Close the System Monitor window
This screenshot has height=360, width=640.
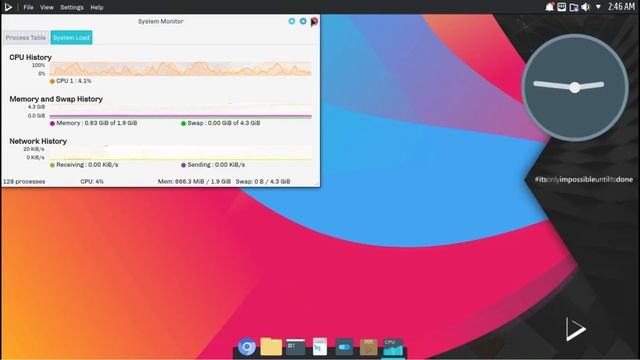(x=314, y=21)
